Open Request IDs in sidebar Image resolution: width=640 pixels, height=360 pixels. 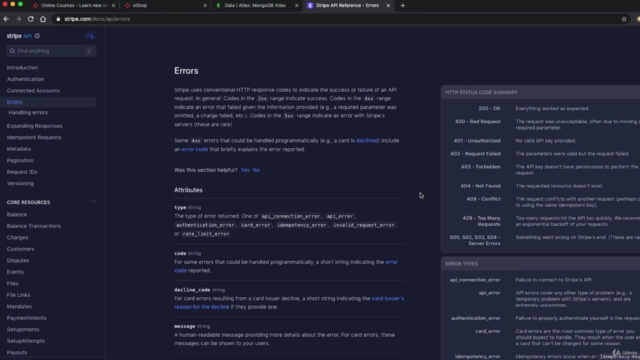pyautogui.click(x=22, y=172)
